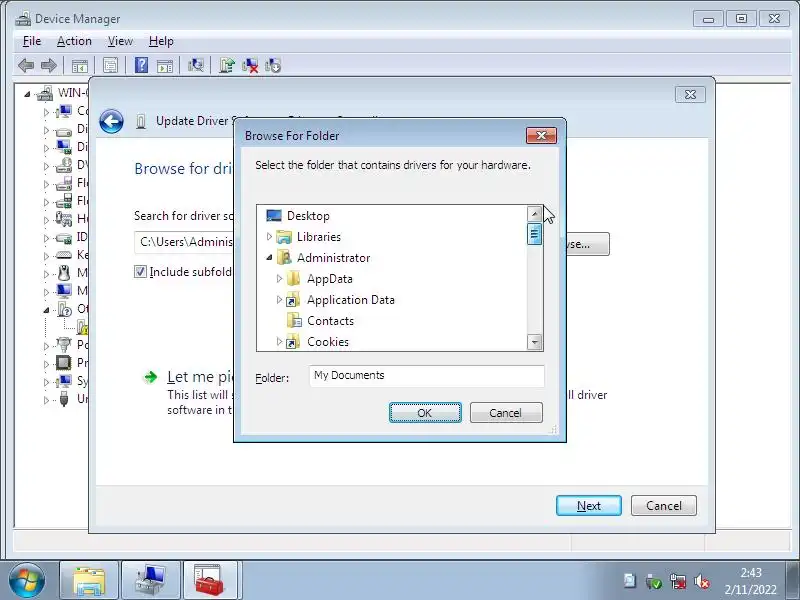This screenshot has height=600, width=800.
Task: Toggle Show/Hide Action Pane toolbar icon
Action: point(165,66)
